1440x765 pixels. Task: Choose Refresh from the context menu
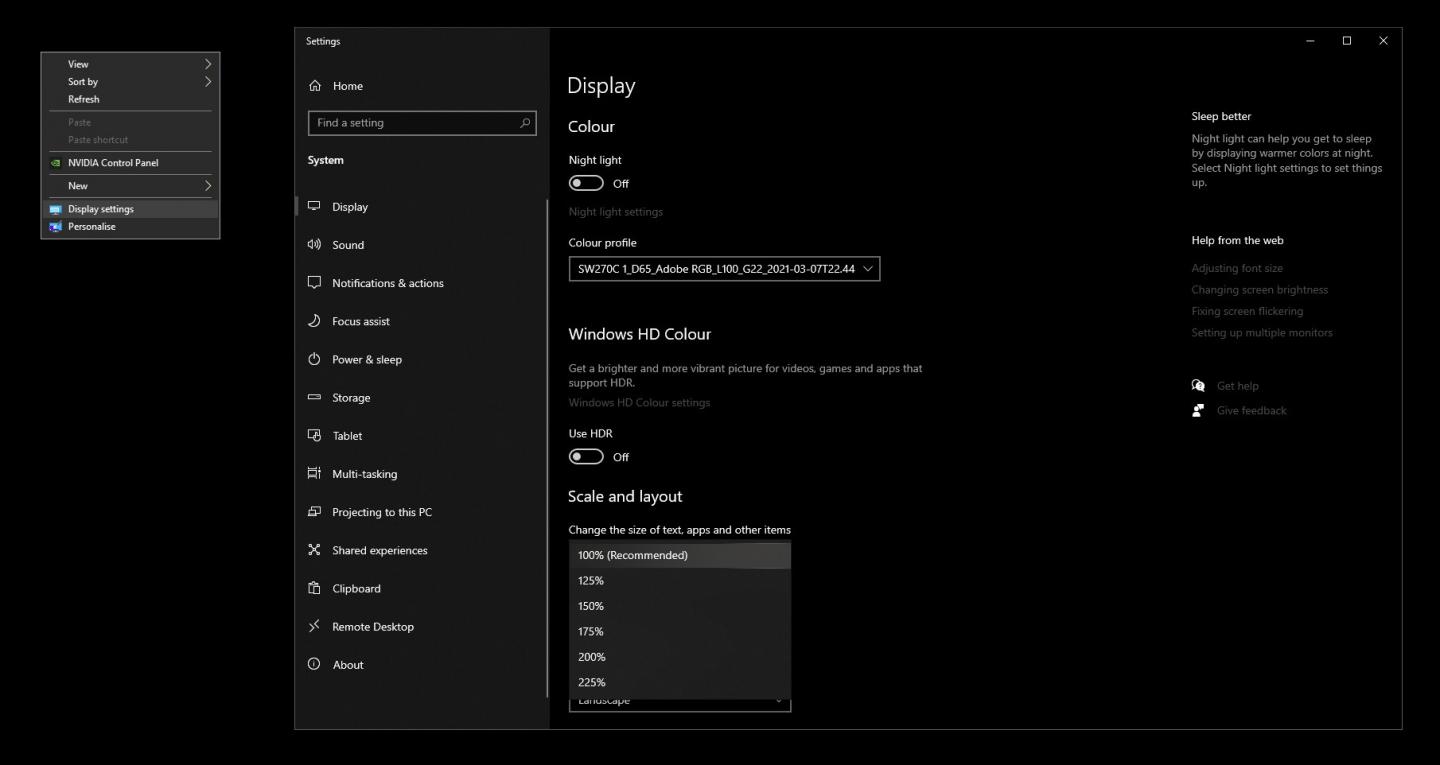[84, 99]
